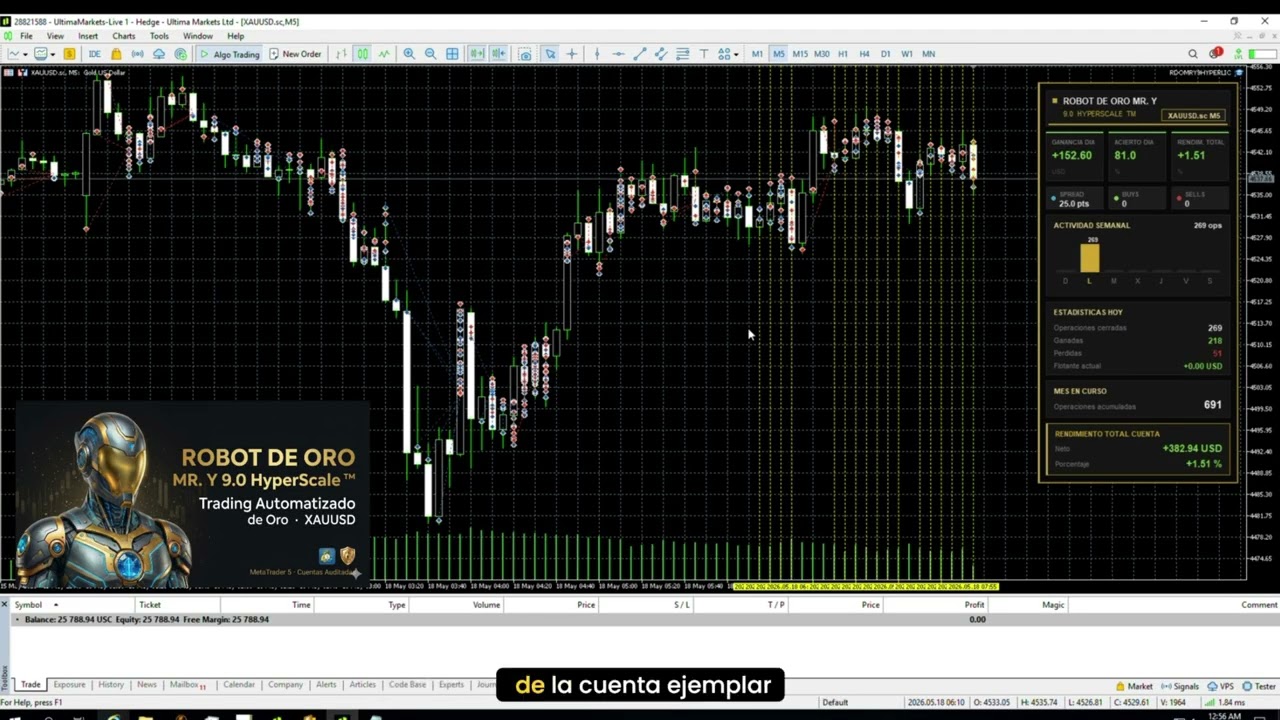
Task: Toggle the Algo Trading button
Action: click(229, 54)
